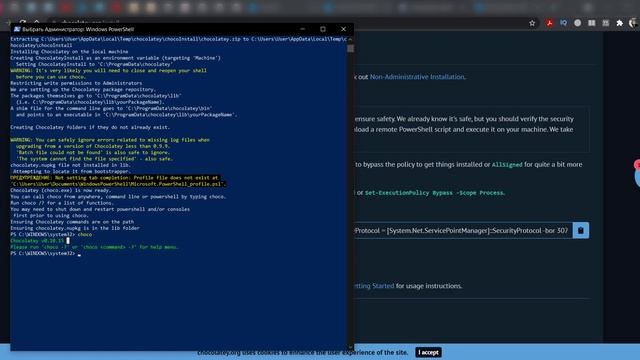640x360 pixels.
Task: Click the yellow 'WARNING: You can safely ignore' line
Action: click(110, 140)
